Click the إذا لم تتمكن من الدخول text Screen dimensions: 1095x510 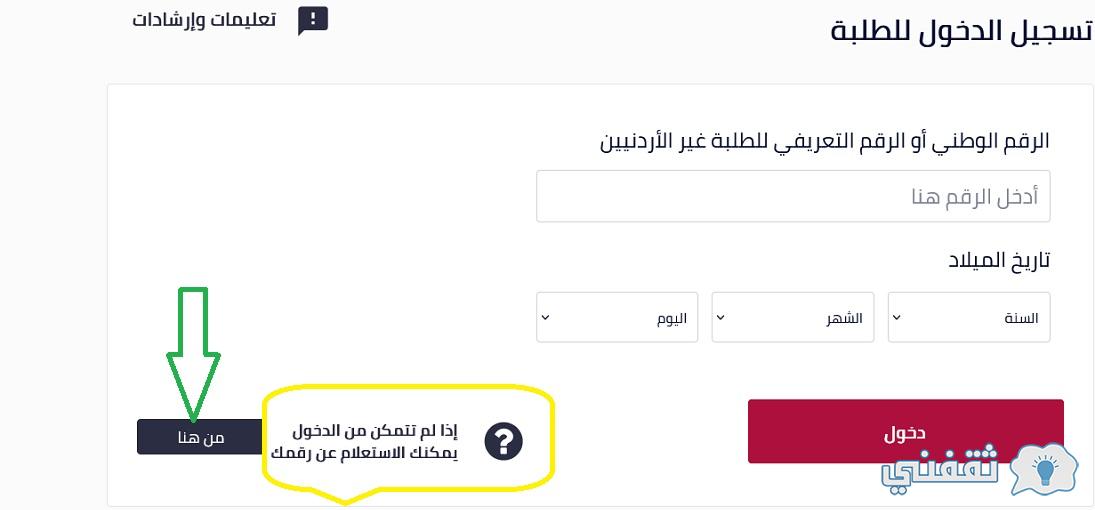pyautogui.click(x=374, y=430)
